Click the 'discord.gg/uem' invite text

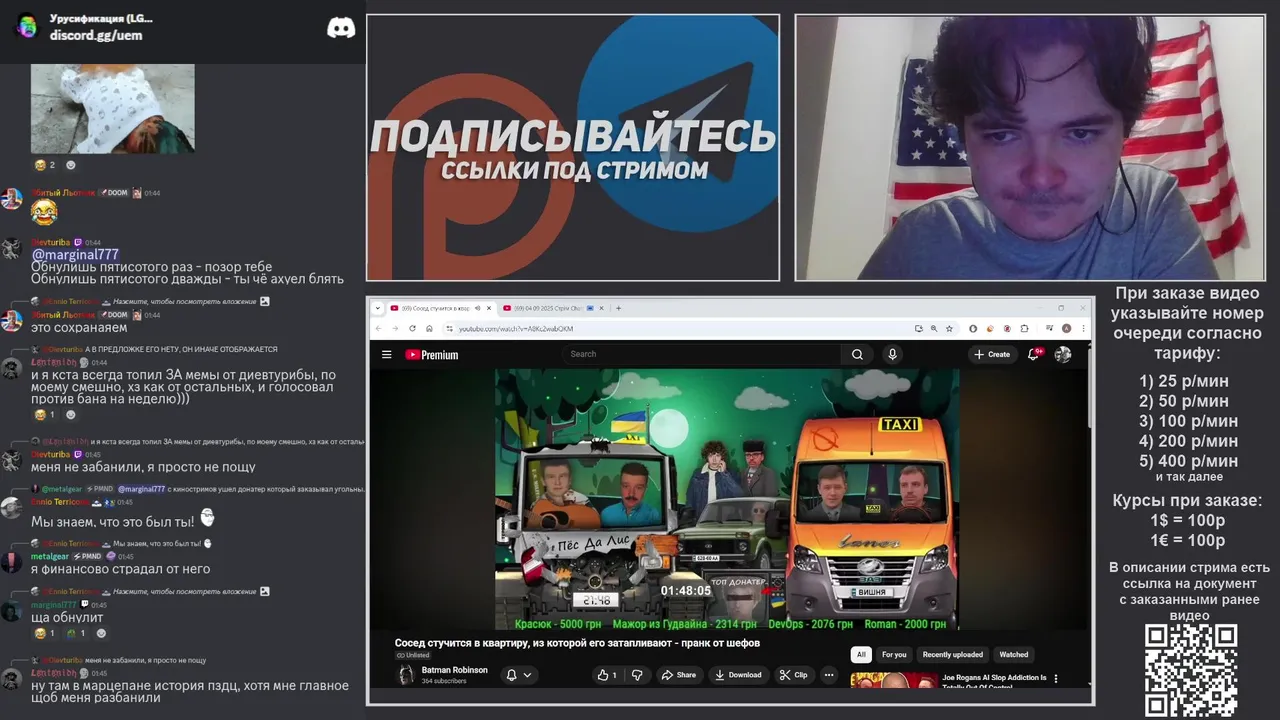[x=96, y=35]
